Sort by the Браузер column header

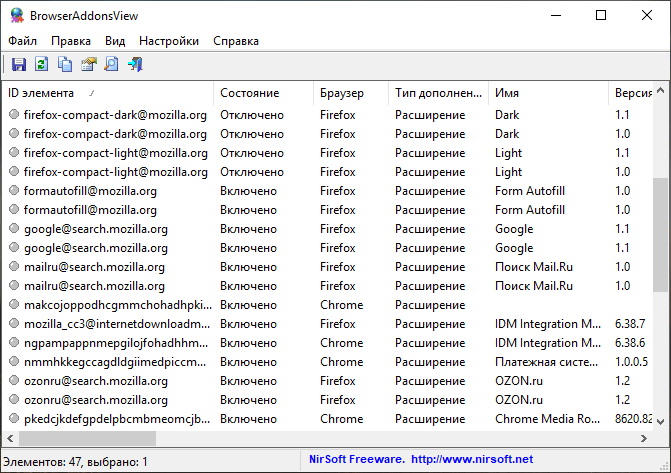coord(351,93)
